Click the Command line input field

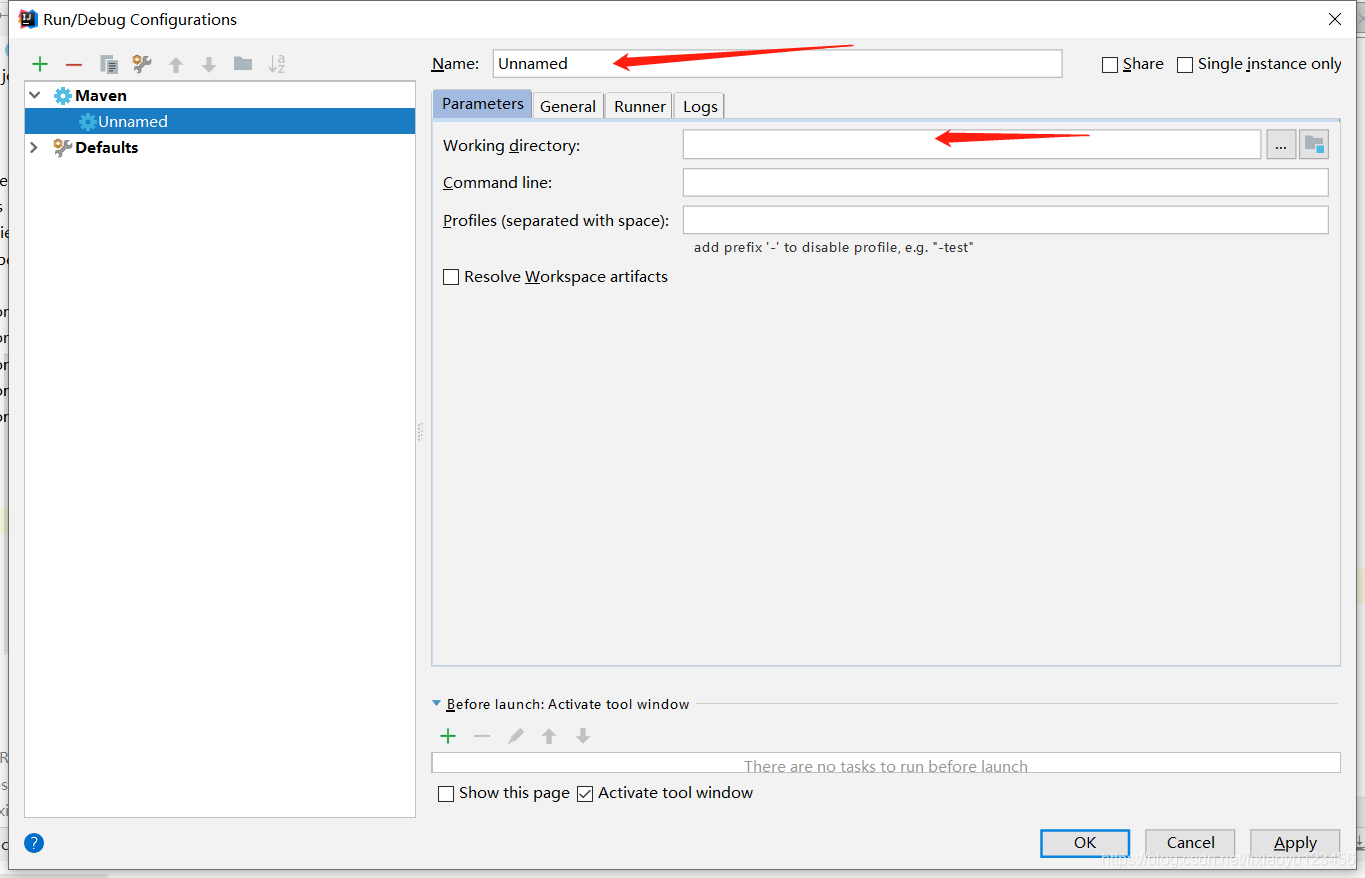[x=1005, y=182]
